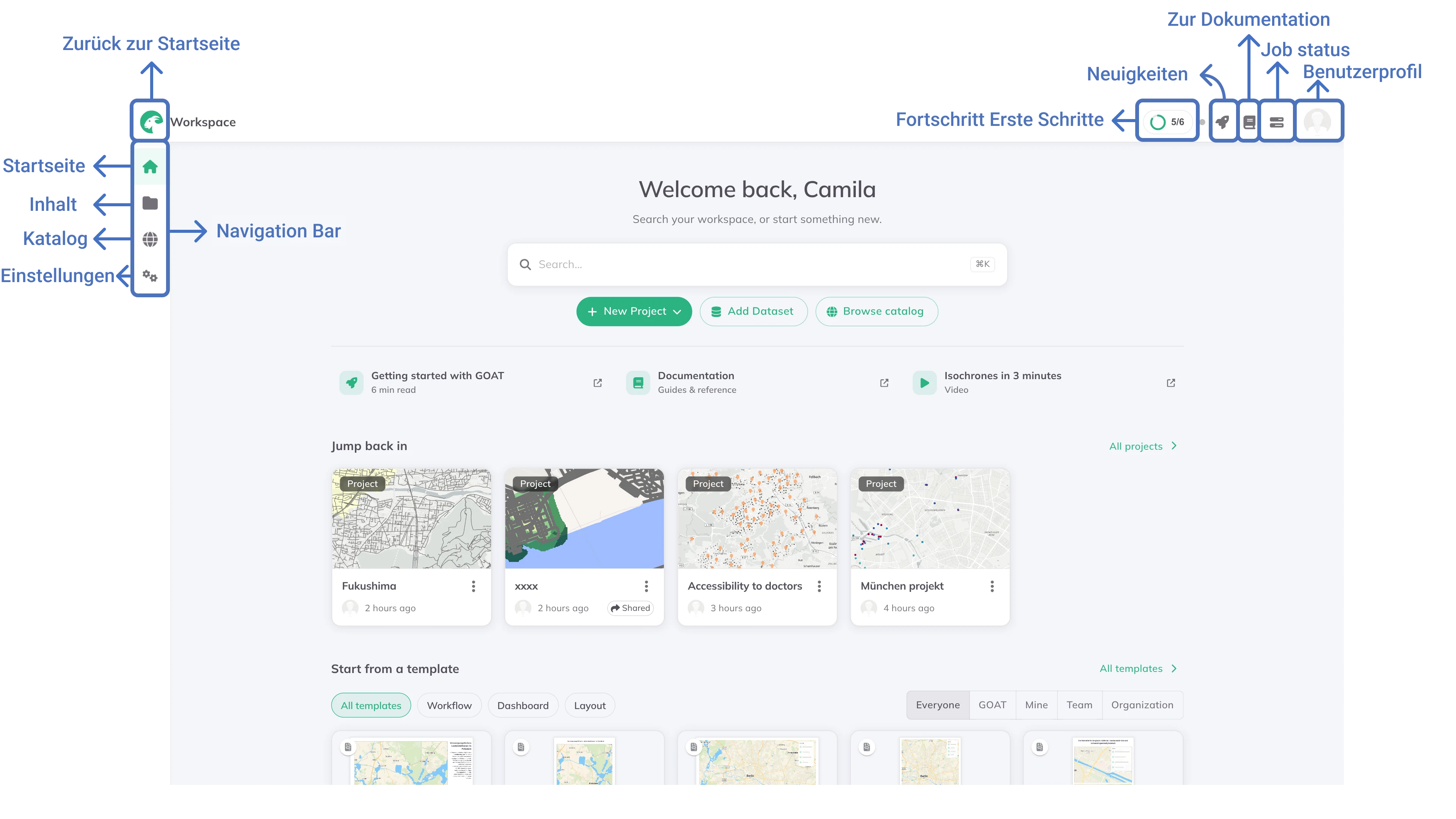The height and width of the screenshot is (819, 1456).
Task: Switch to the GOAT tab
Action: (x=993, y=705)
